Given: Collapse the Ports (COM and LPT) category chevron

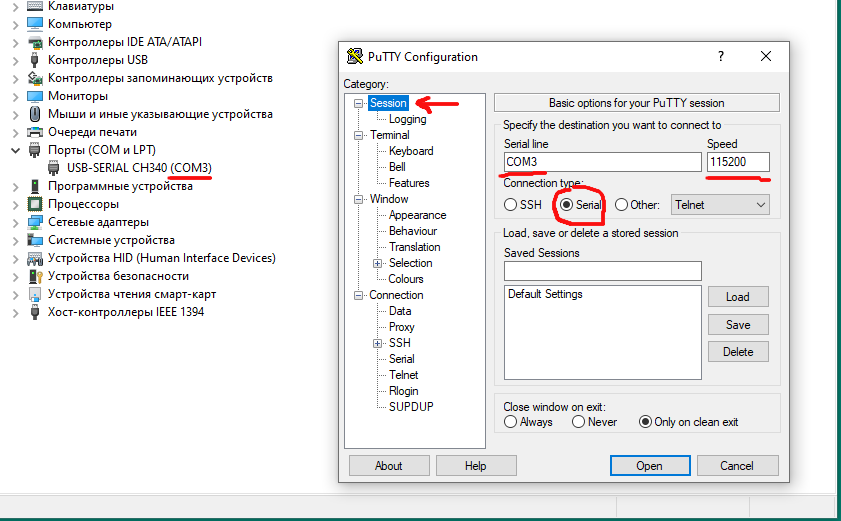Looking at the screenshot, I should click(16, 150).
